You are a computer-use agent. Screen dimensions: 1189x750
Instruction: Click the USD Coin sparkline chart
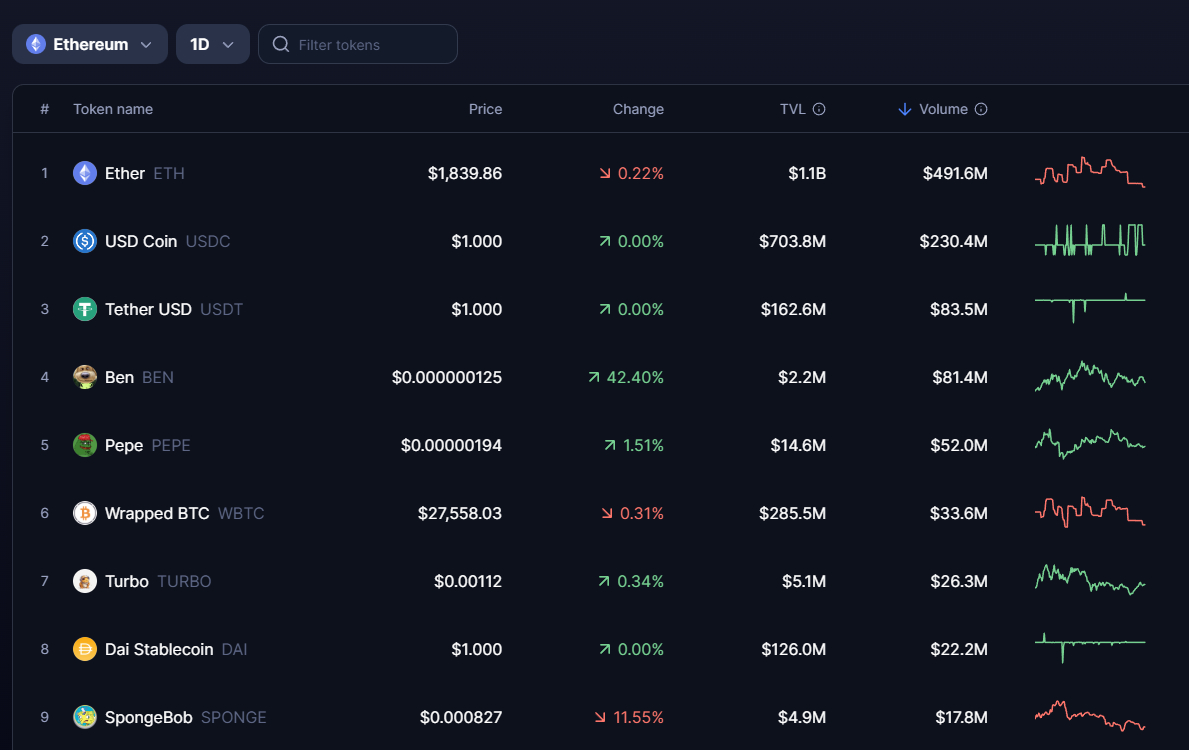click(1090, 240)
